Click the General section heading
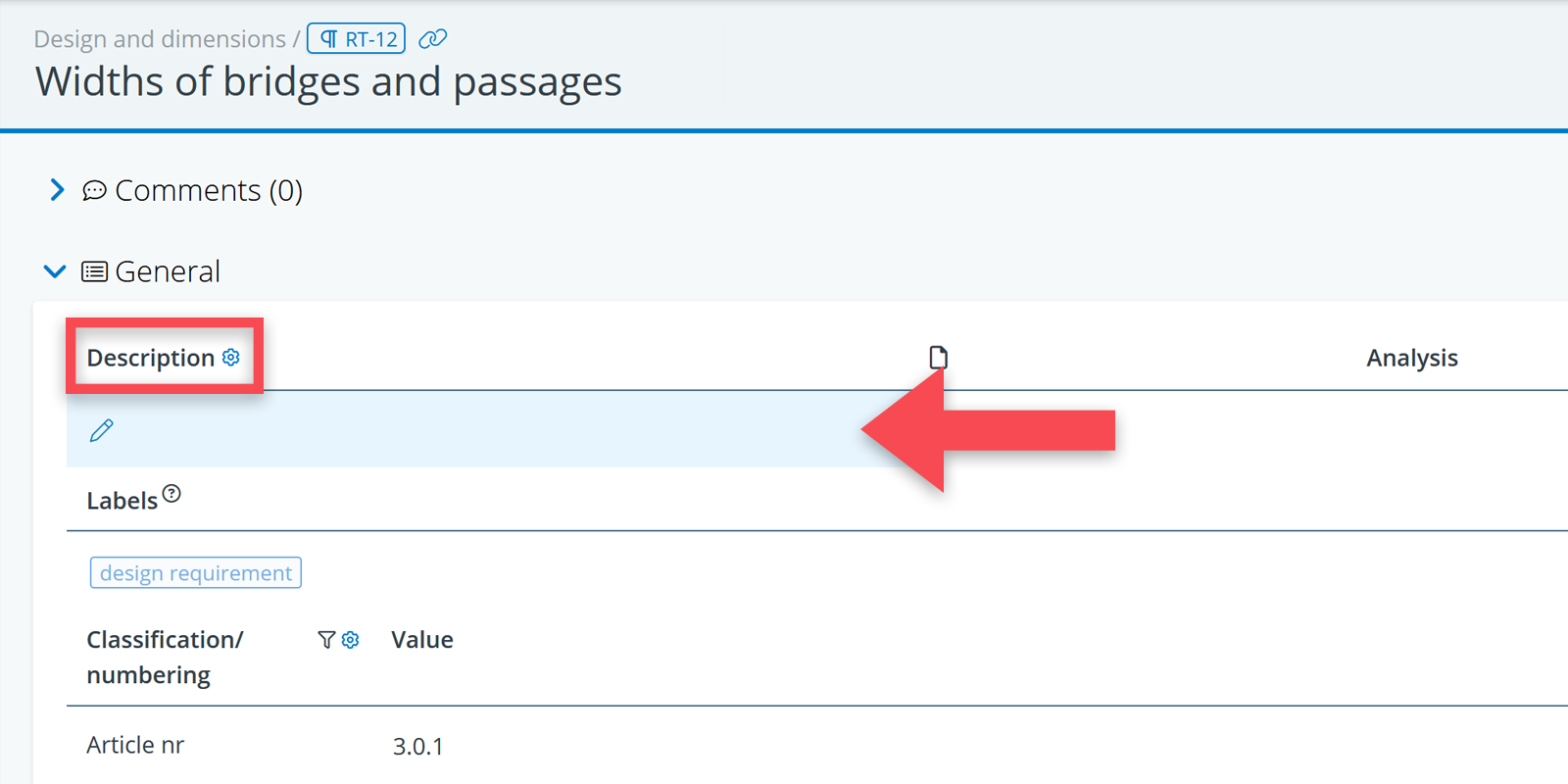The image size is (1568, 784). 168,271
